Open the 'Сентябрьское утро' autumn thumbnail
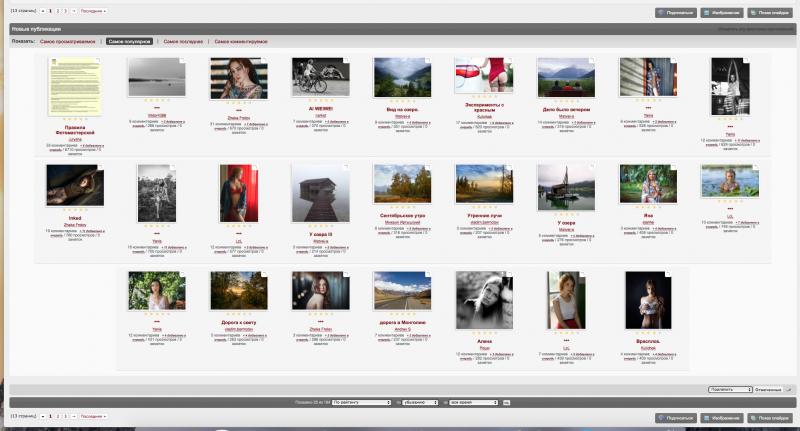 point(403,184)
